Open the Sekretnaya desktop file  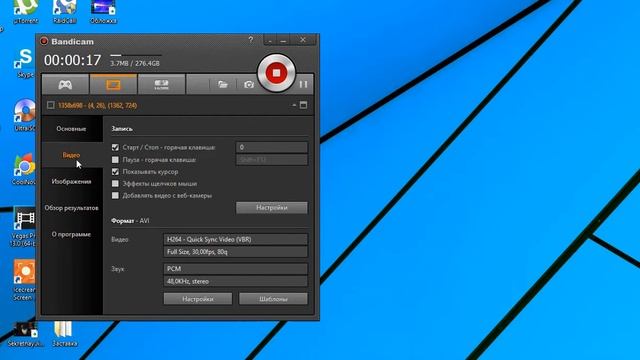pyautogui.click(x=25, y=334)
